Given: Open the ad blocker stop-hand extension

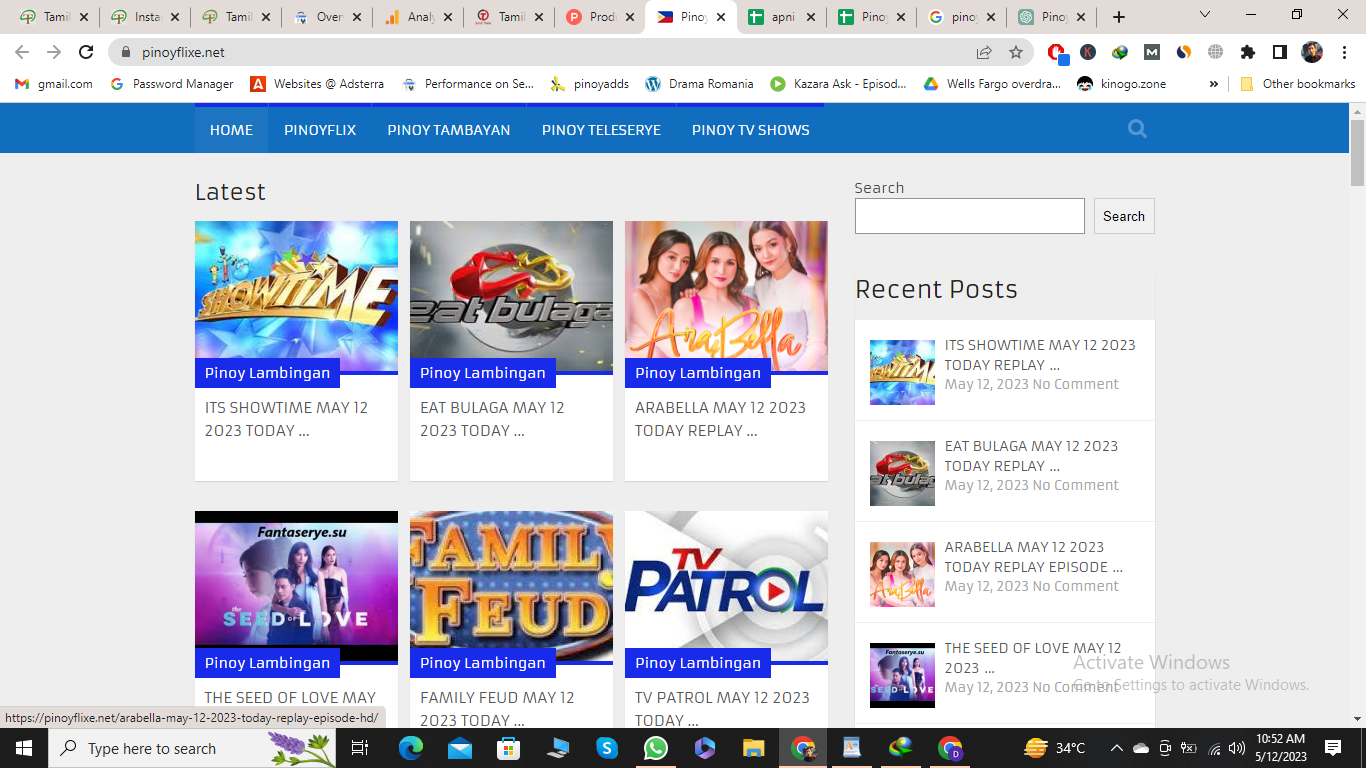Looking at the screenshot, I should [x=1057, y=52].
